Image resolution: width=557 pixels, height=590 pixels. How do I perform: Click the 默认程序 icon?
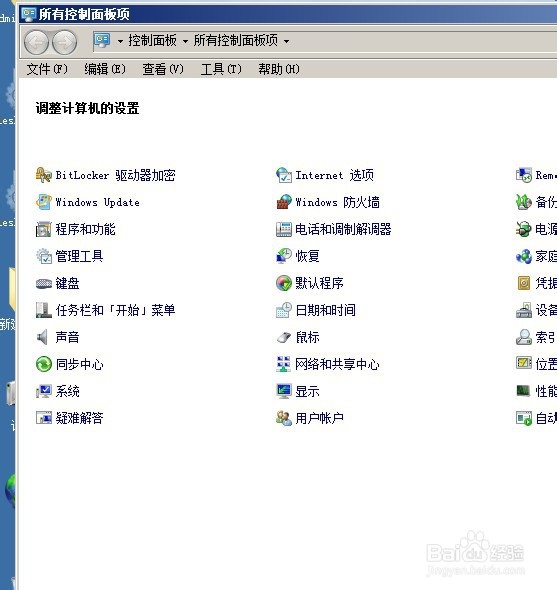click(283, 283)
